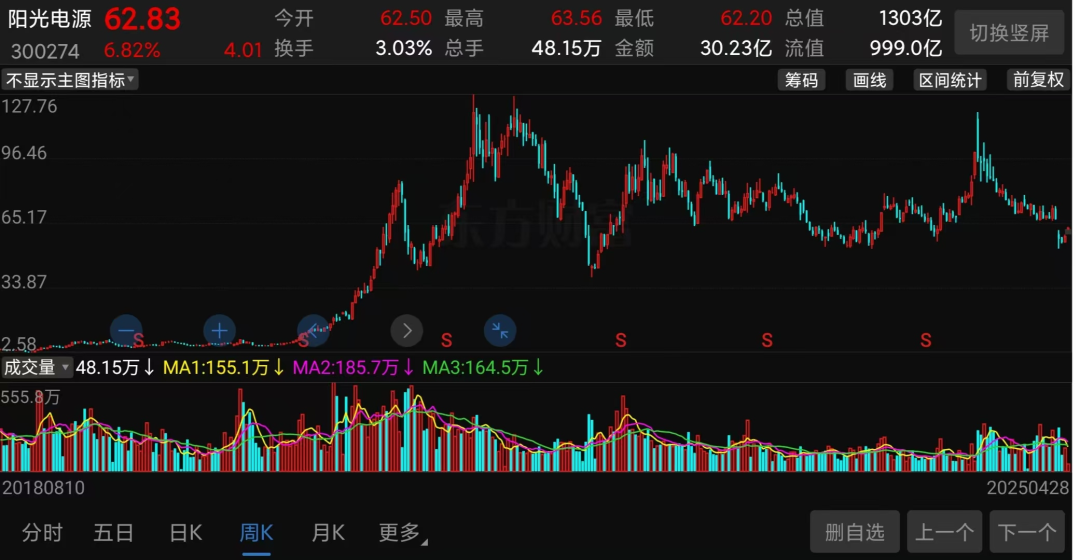Go to next stock with 下一个
Image resolution: width=1080 pixels, height=560 pixels.
point(1027,533)
